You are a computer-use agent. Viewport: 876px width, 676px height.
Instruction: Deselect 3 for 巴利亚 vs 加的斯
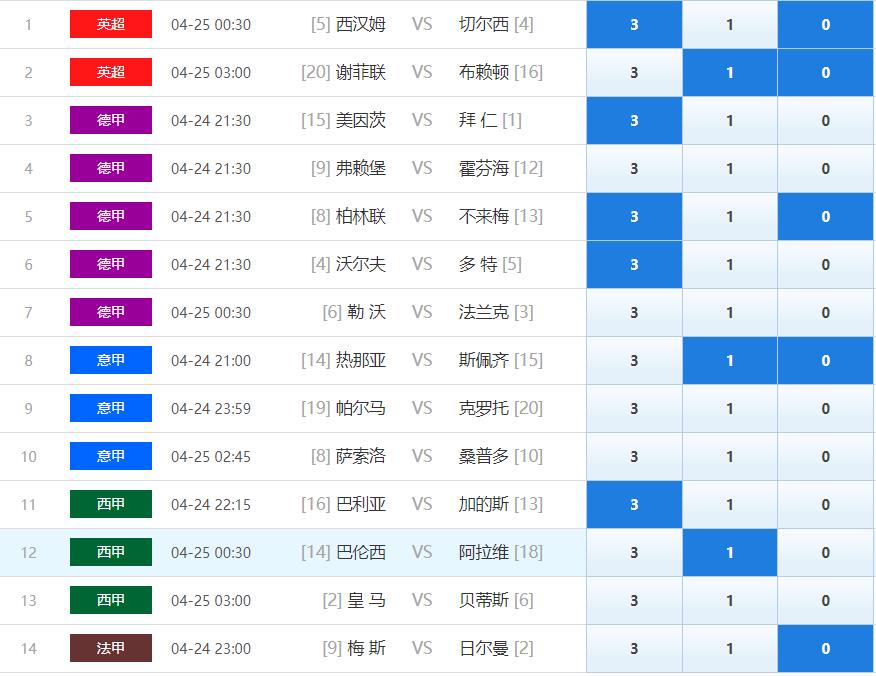634,505
